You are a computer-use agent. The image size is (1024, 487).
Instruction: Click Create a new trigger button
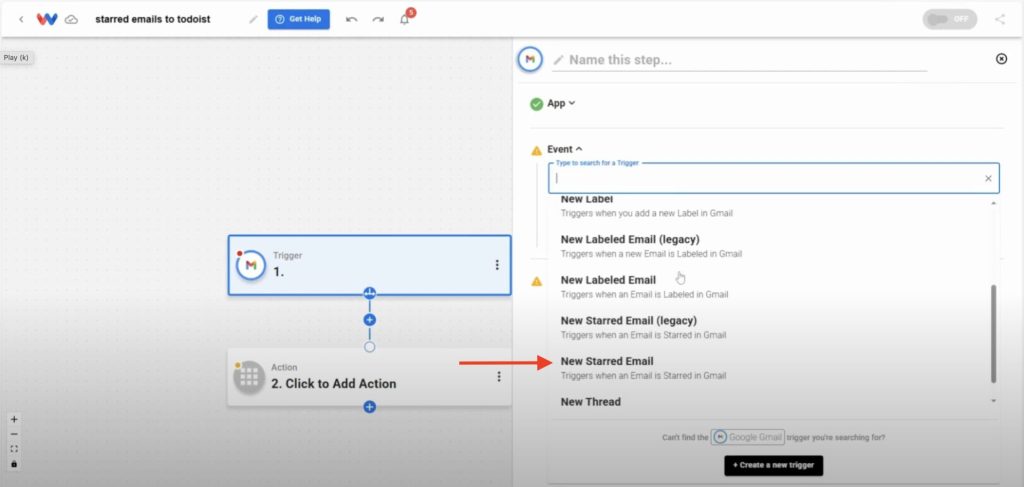click(773, 465)
